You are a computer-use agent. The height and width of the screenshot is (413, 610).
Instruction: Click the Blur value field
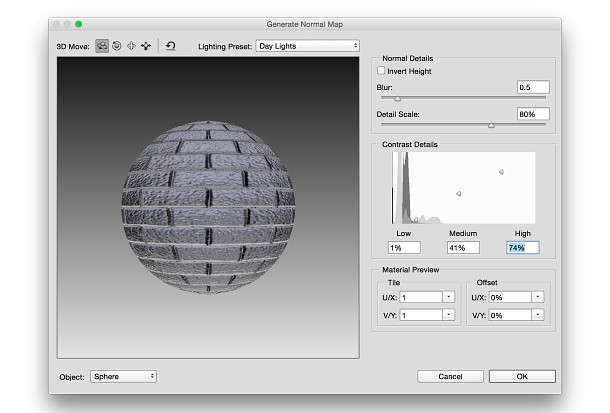[x=533, y=87]
